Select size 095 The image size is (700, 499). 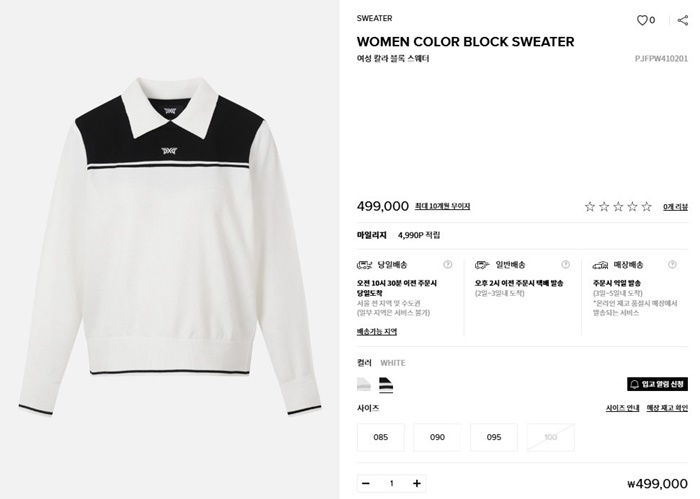[494, 437]
